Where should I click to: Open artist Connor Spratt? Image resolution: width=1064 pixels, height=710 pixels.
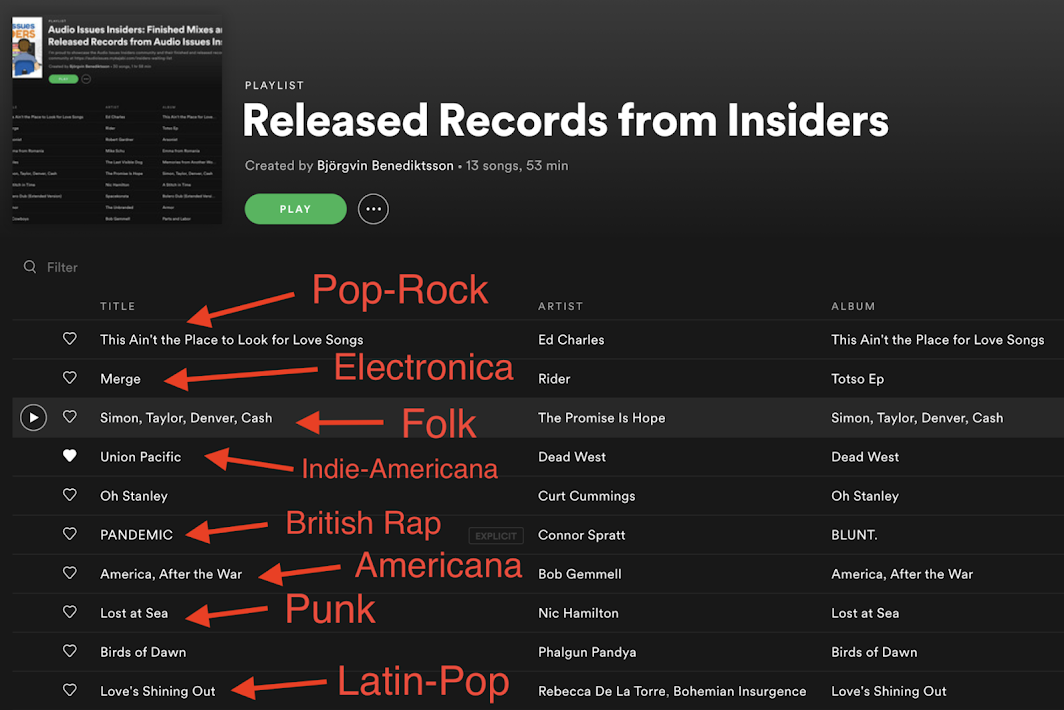582,535
